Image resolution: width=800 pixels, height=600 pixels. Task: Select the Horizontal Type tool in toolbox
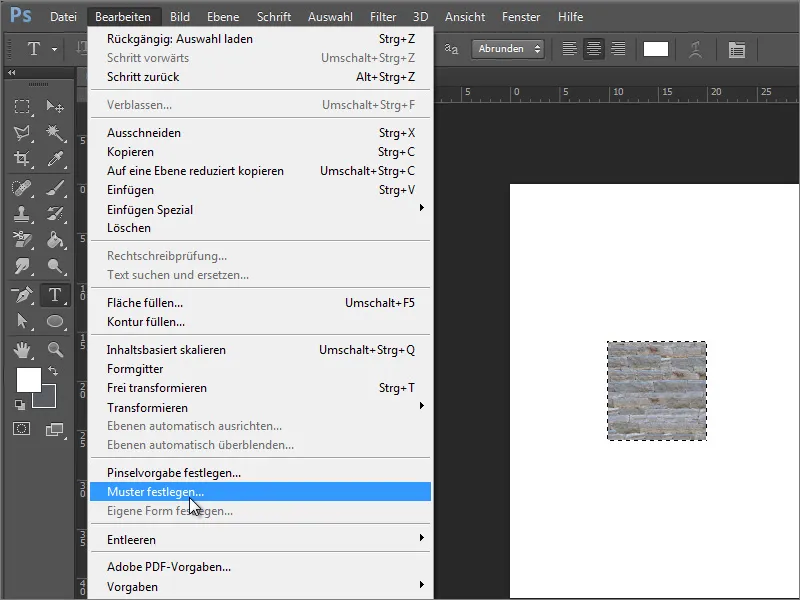pyautogui.click(x=55, y=295)
